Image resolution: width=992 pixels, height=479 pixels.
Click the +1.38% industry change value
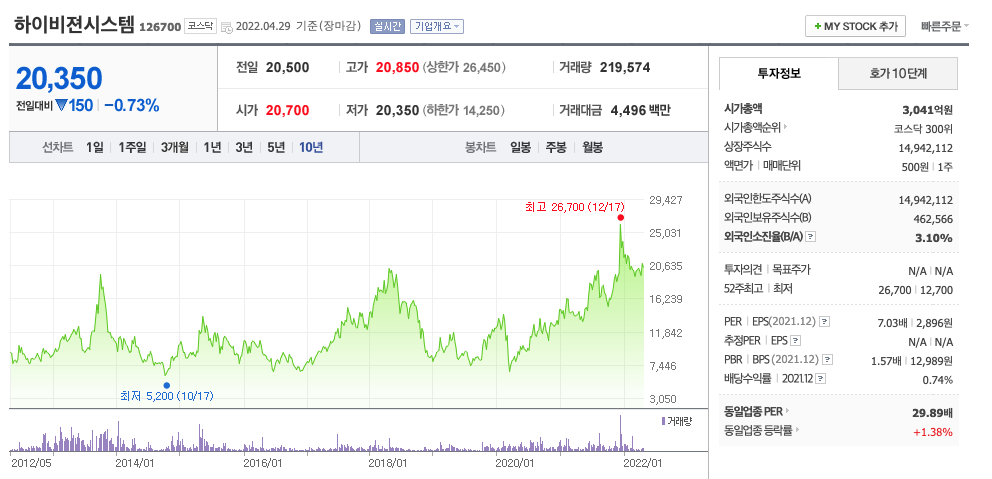(x=933, y=432)
